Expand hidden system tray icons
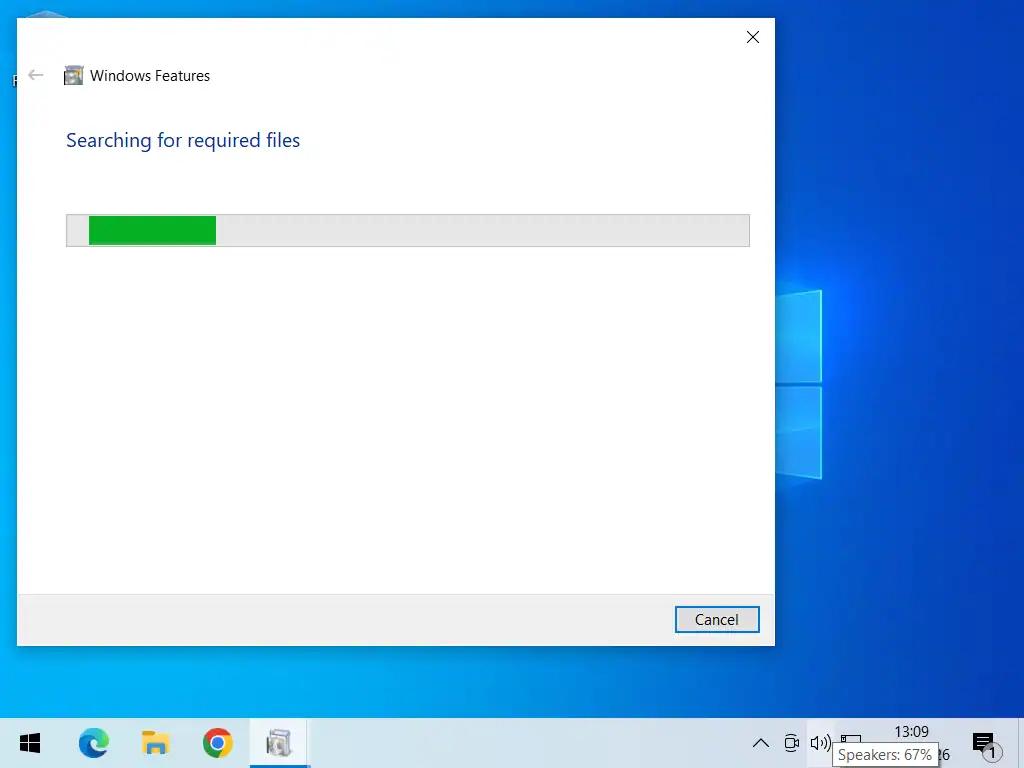Screen dimensions: 1024x768 pos(761,743)
